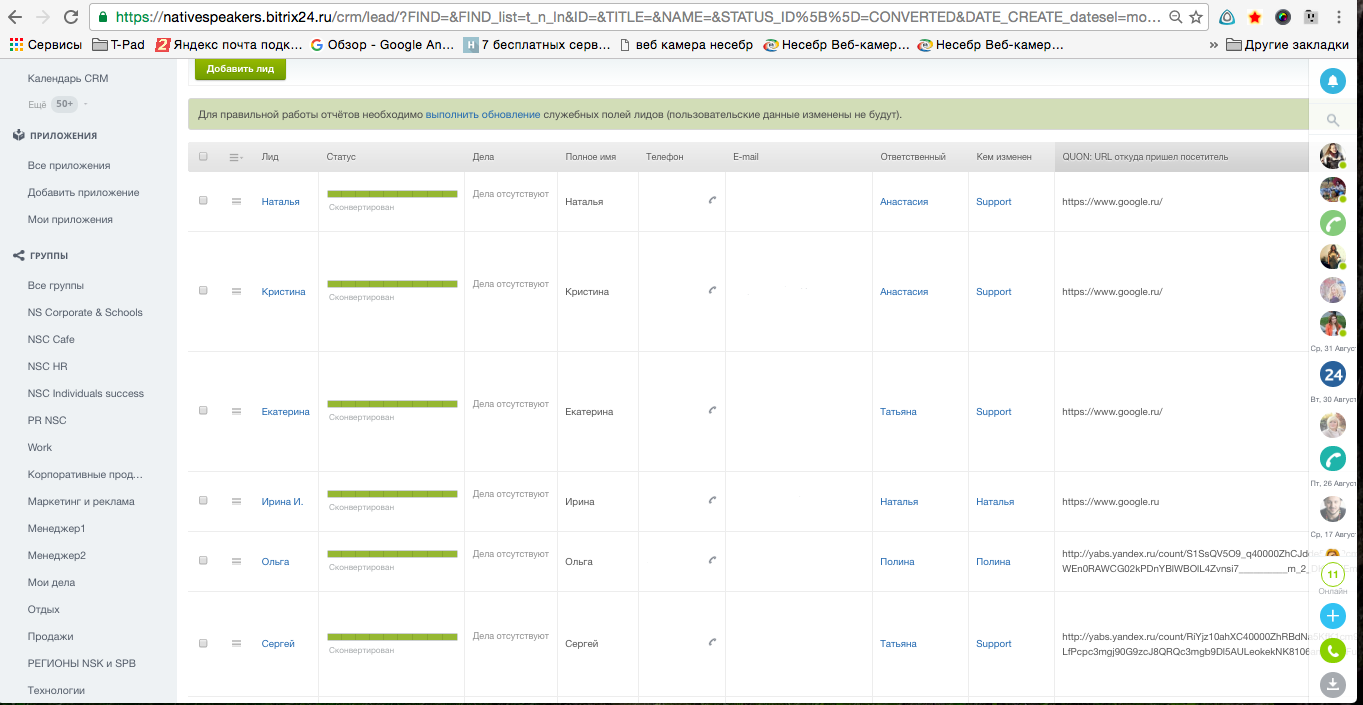Go to Календарь CRM in sidebar
The height and width of the screenshot is (705, 1363).
[68, 78]
